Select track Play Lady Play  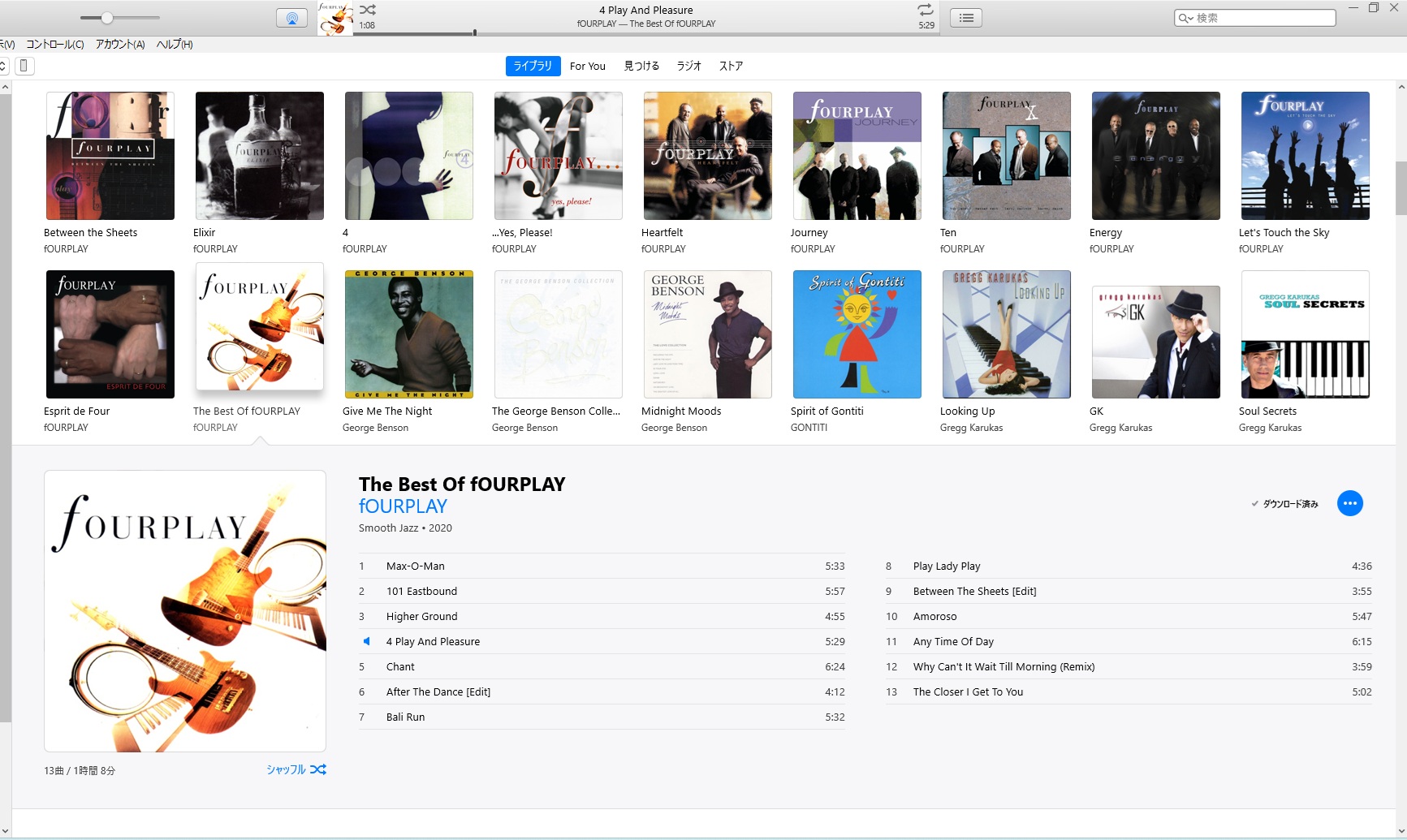[x=1129, y=566]
